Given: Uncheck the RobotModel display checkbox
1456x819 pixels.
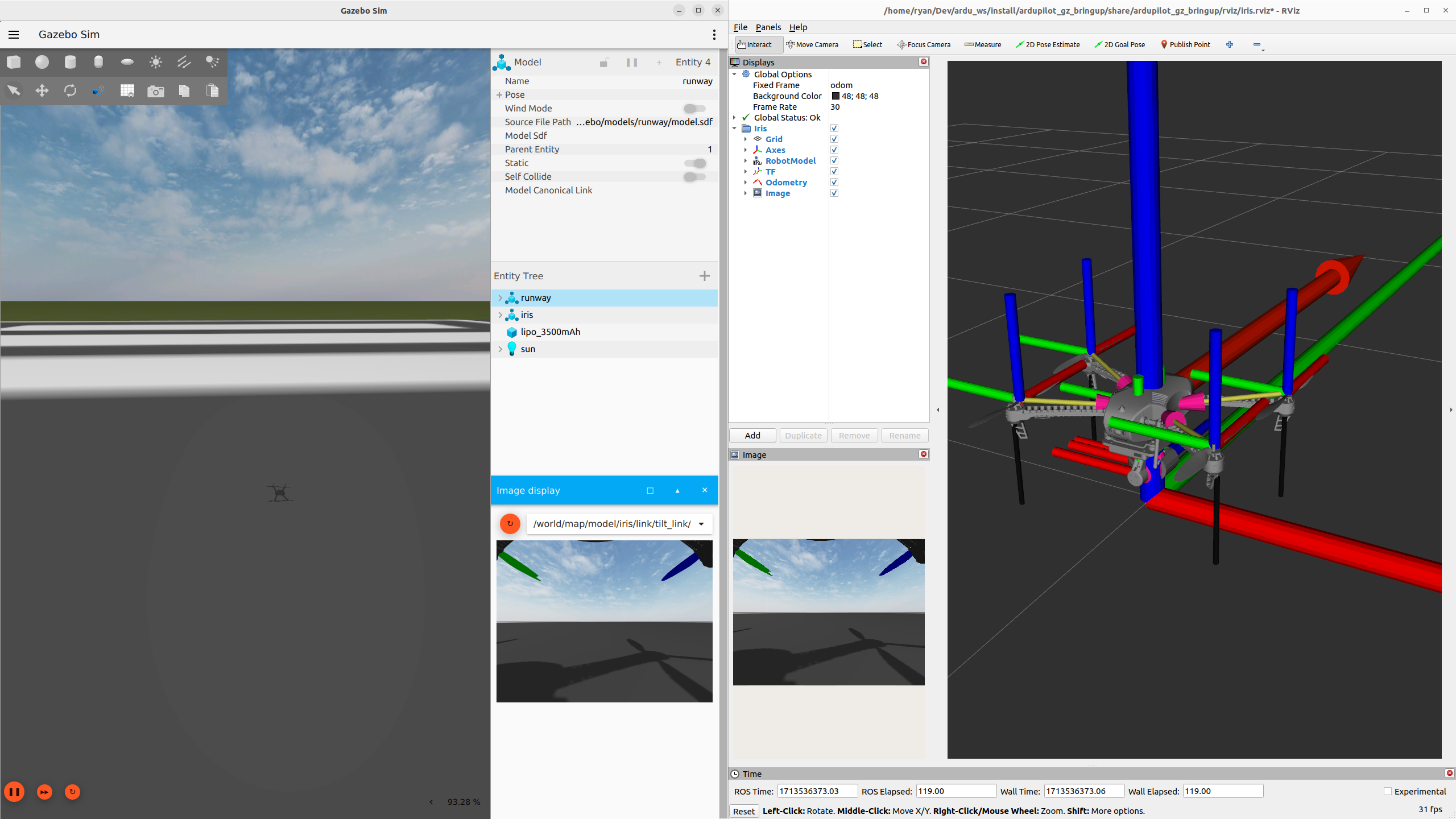Looking at the screenshot, I should click(x=834, y=161).
